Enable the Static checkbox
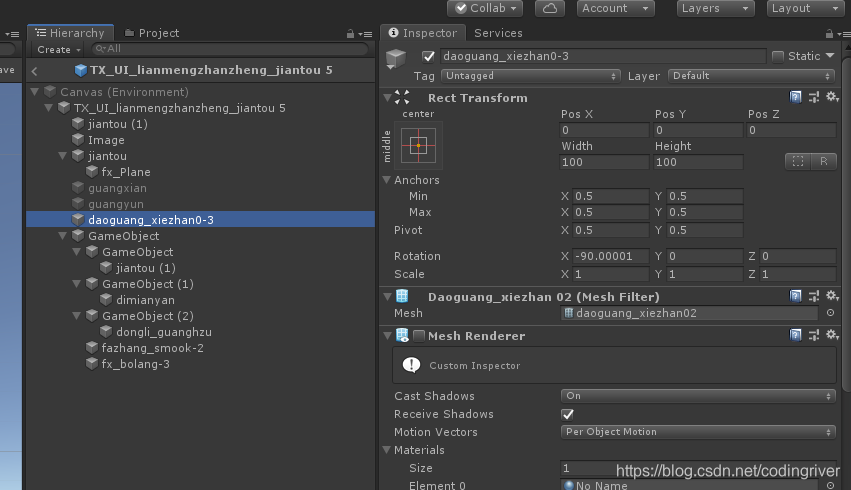The image size is (851, 490). tap(777, 56)
